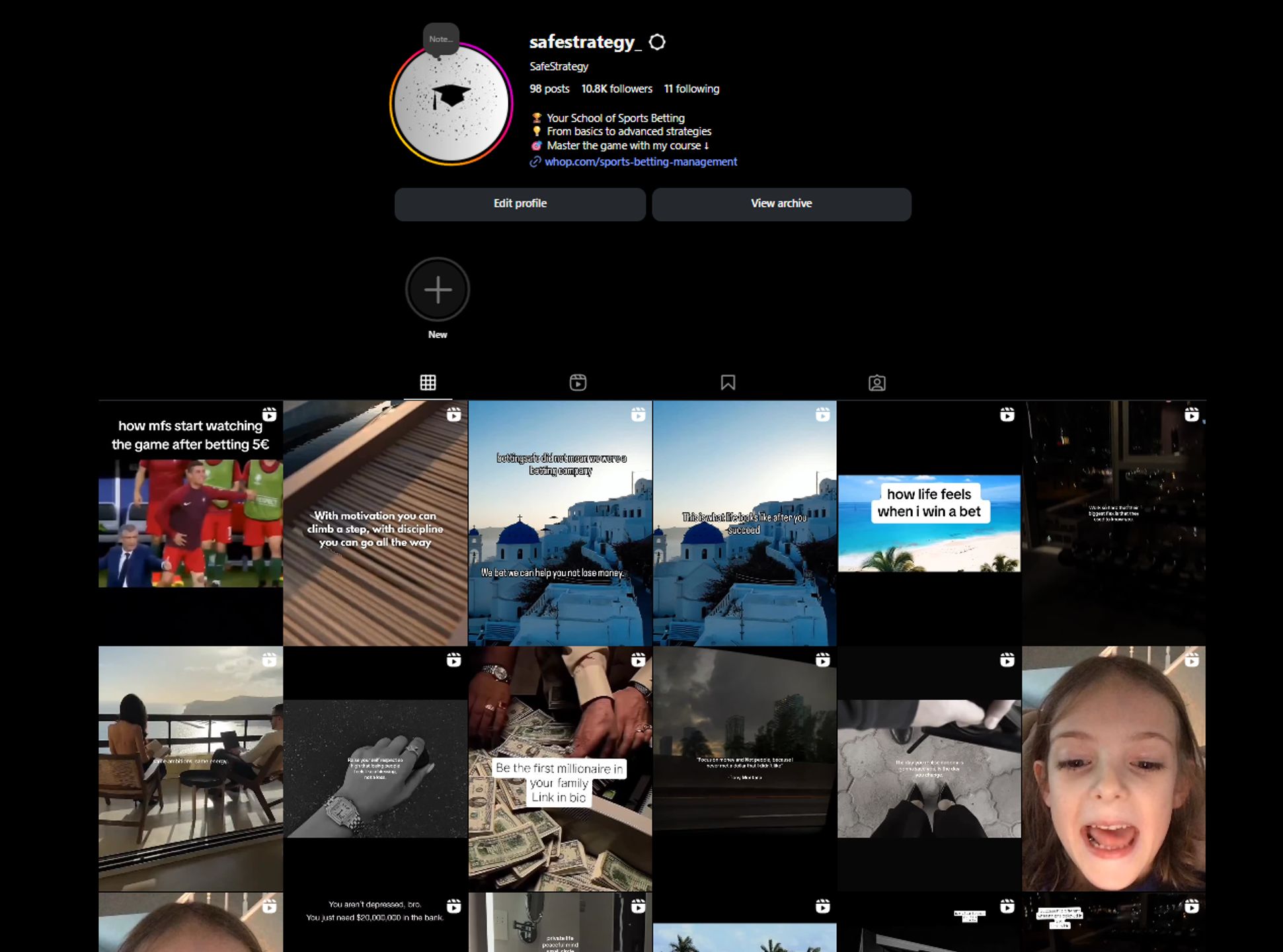
Task: Open the balcony sea view couple post
Action: point(190,769)
